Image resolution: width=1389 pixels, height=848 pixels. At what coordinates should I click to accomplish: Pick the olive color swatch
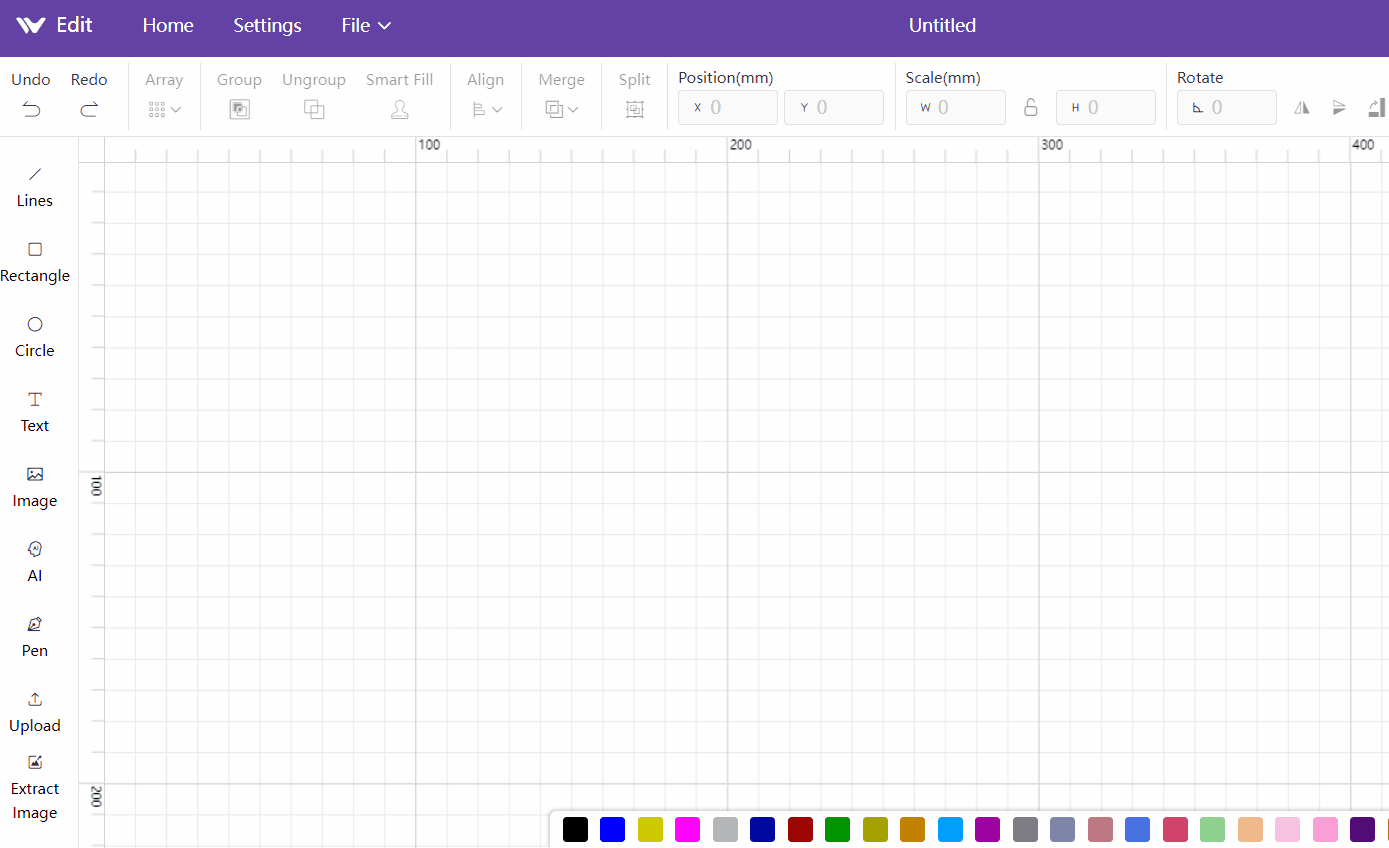tap(875, 829)
